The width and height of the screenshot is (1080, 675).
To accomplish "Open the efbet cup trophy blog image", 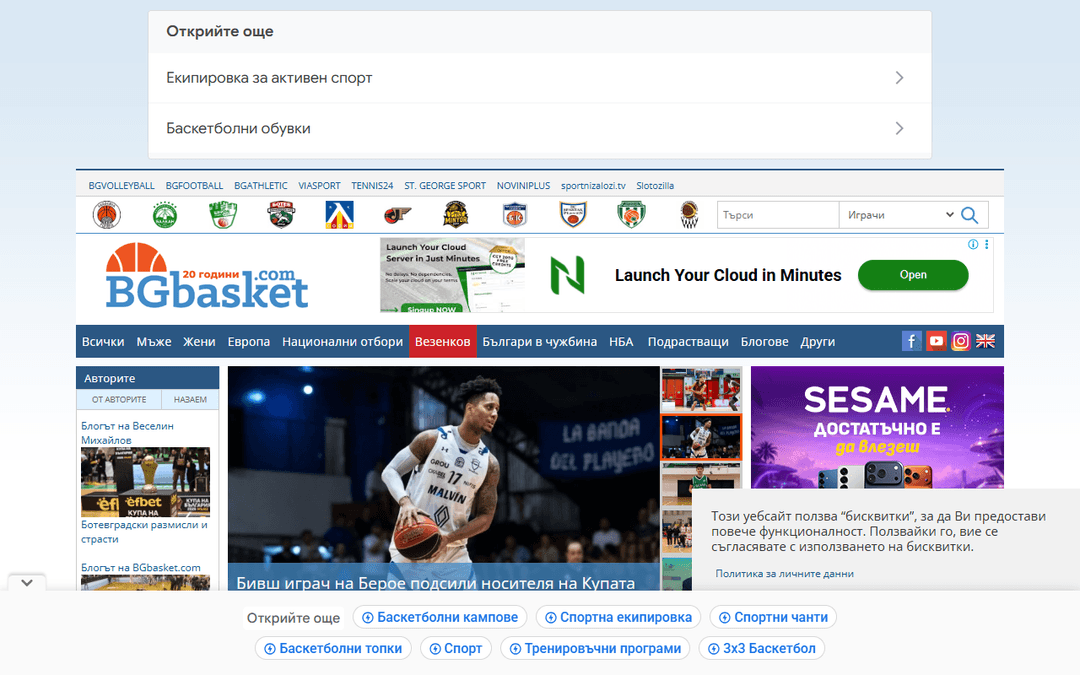I will (145, 482).
